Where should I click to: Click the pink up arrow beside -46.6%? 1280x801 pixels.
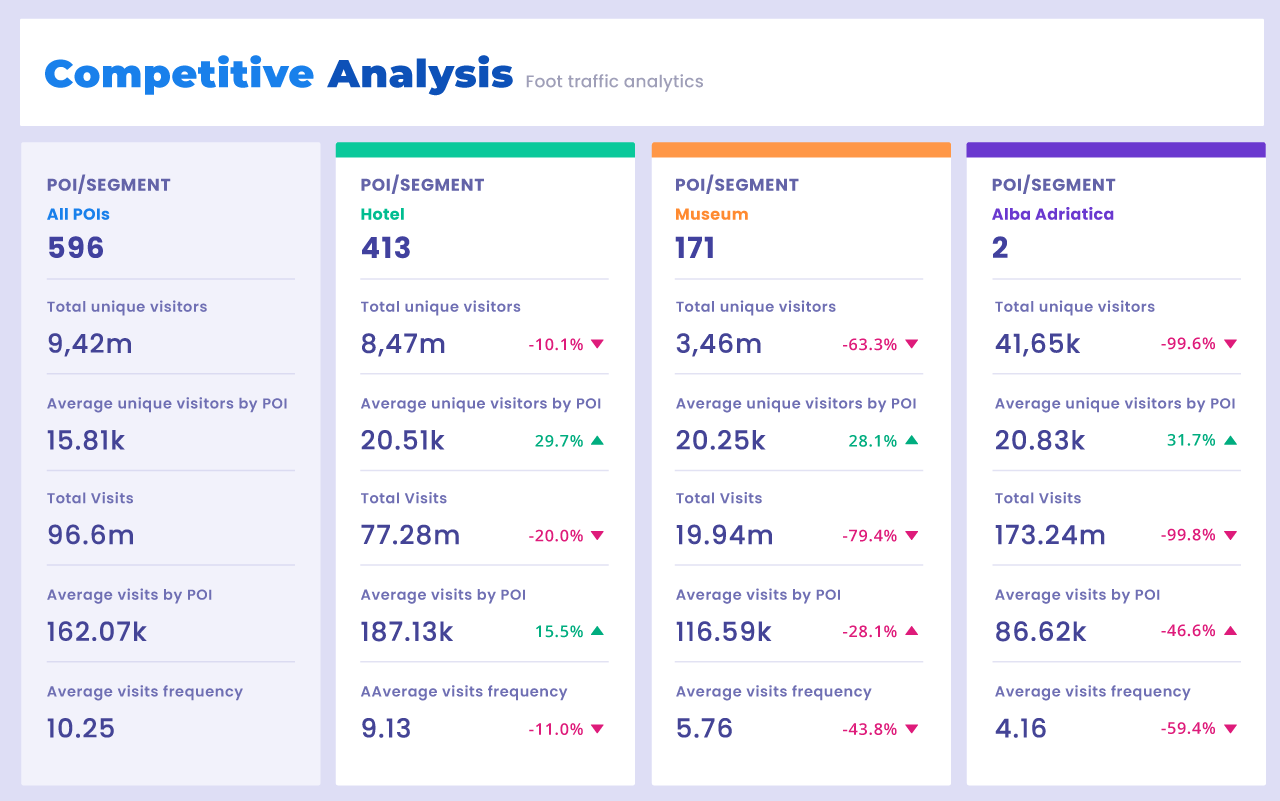click(x=1230, y=631)
